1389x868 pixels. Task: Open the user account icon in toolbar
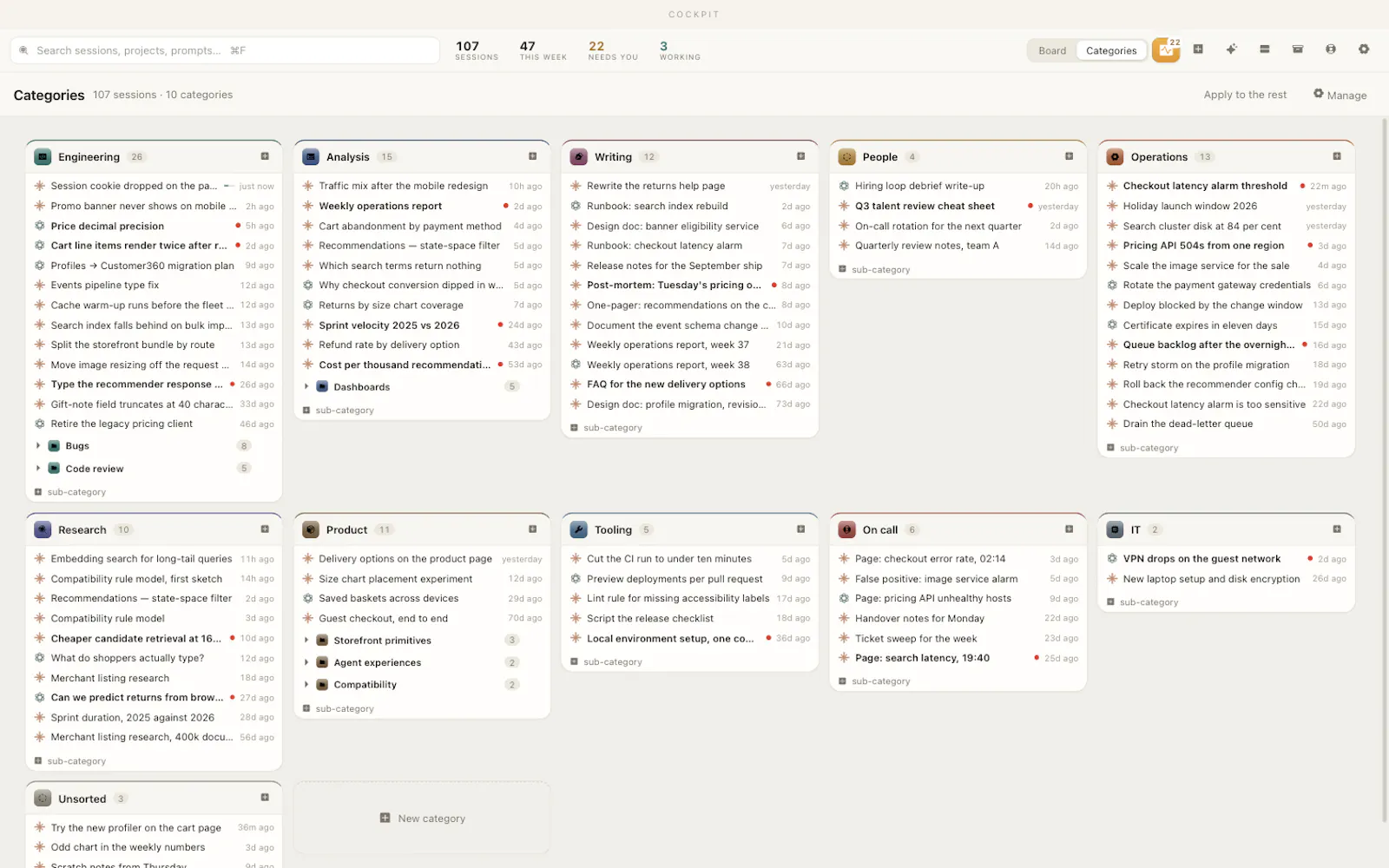1331,49
